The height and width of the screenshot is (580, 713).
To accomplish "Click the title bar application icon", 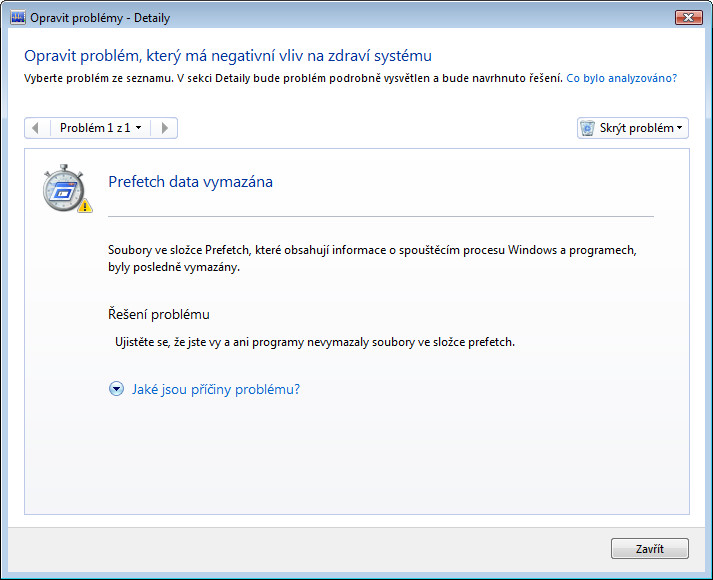I will pyautogui.click(x=18, y=18).
